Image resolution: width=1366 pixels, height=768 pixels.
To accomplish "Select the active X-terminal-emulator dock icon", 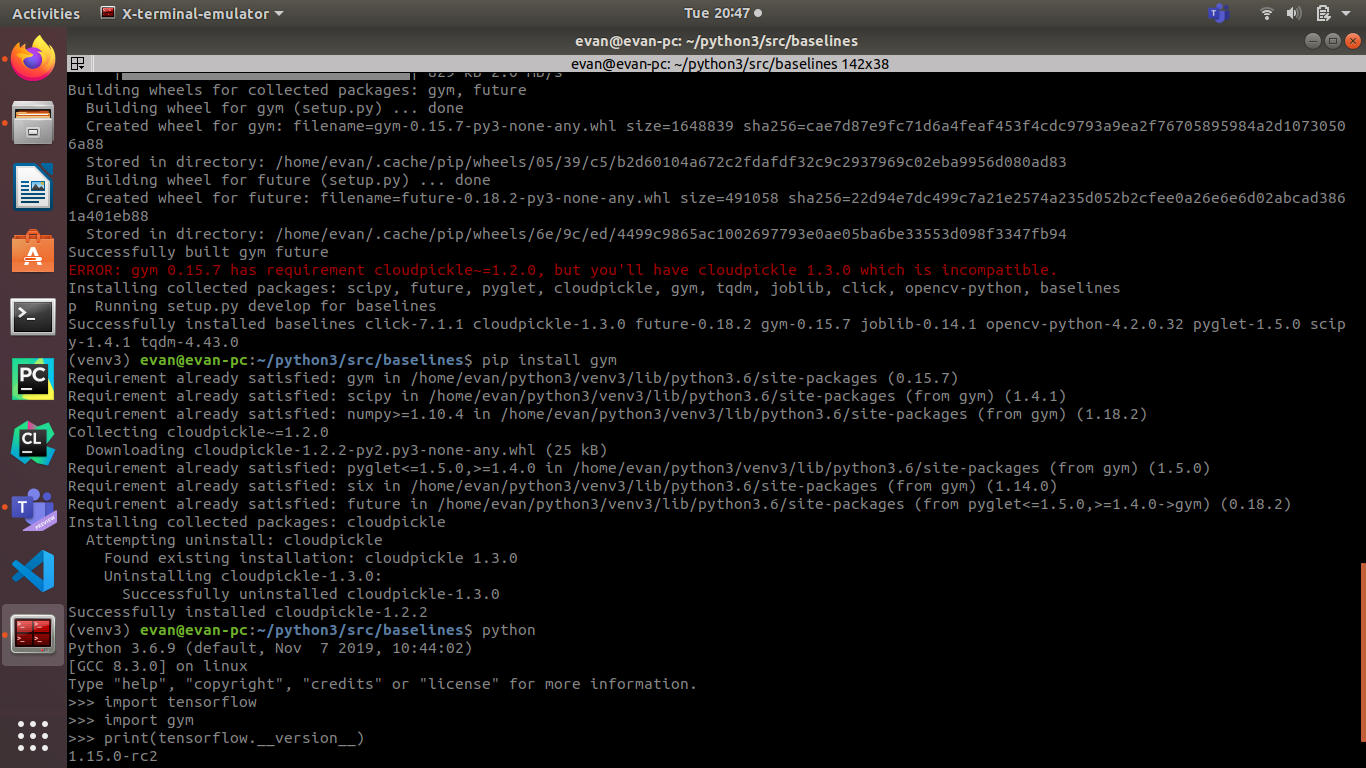I will (x=33, y=634).
